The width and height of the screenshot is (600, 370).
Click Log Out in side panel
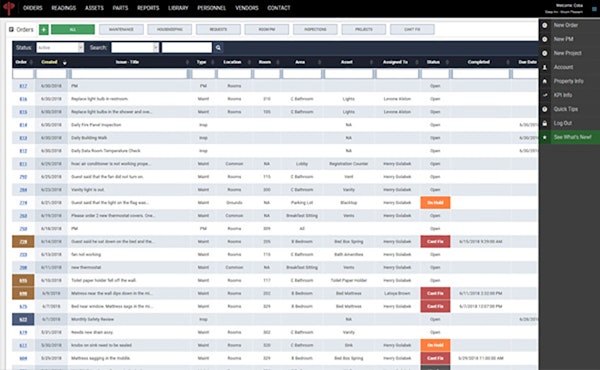[x=562, y=123]
